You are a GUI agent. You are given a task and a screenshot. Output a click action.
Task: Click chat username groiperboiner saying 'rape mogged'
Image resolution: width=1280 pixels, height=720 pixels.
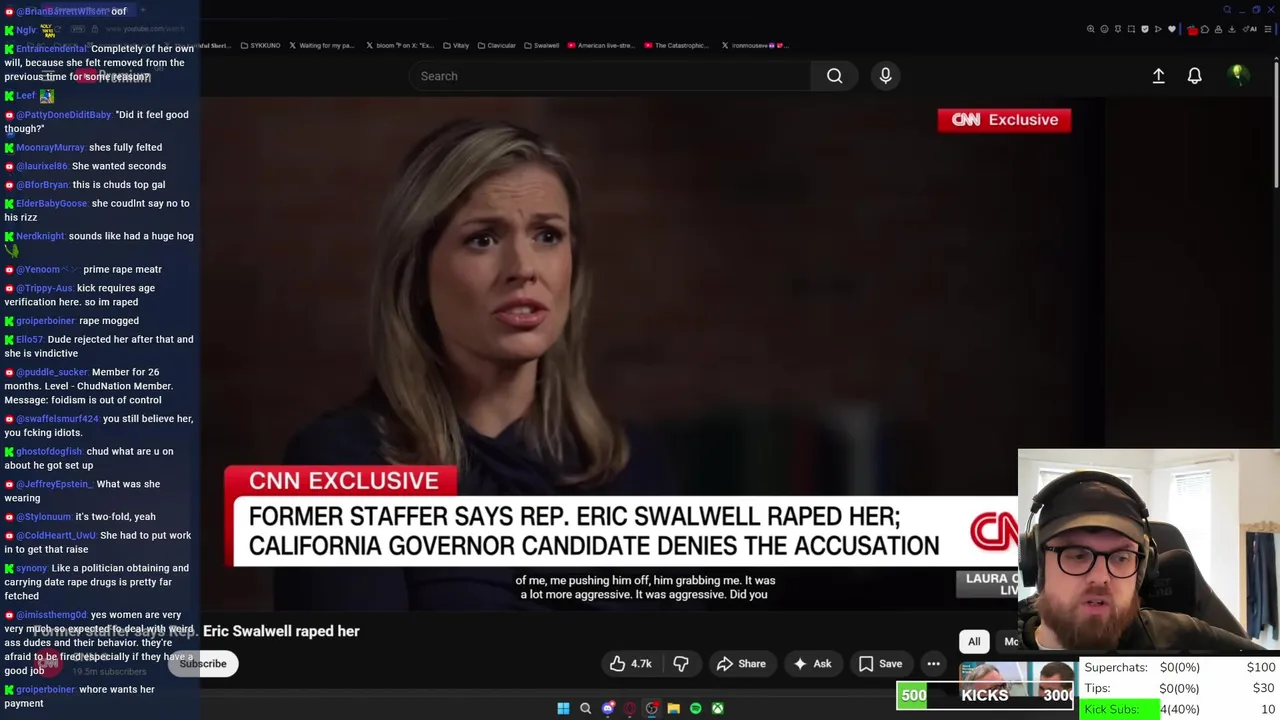point(45,321)
